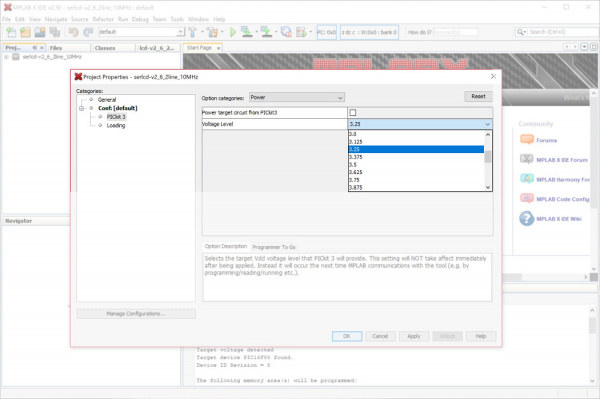The image size is (600, 399).
Task: Click the Search (Ctrl+I) field
Action: point(562,32)
